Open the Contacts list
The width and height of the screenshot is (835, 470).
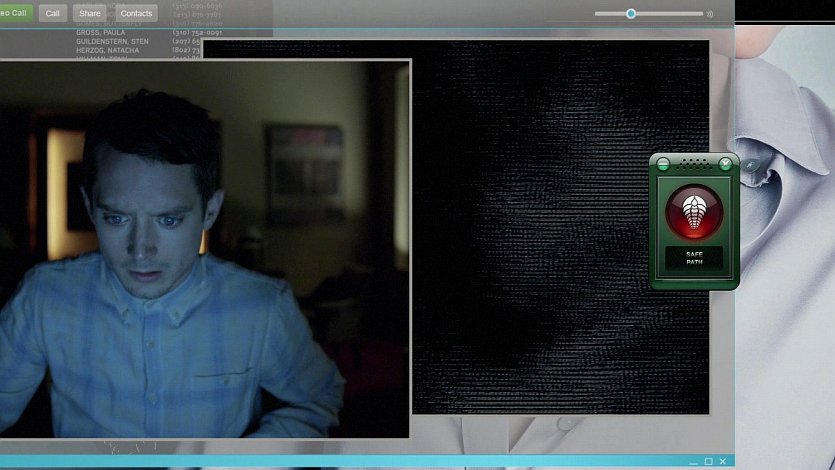(x=136, y=13)
